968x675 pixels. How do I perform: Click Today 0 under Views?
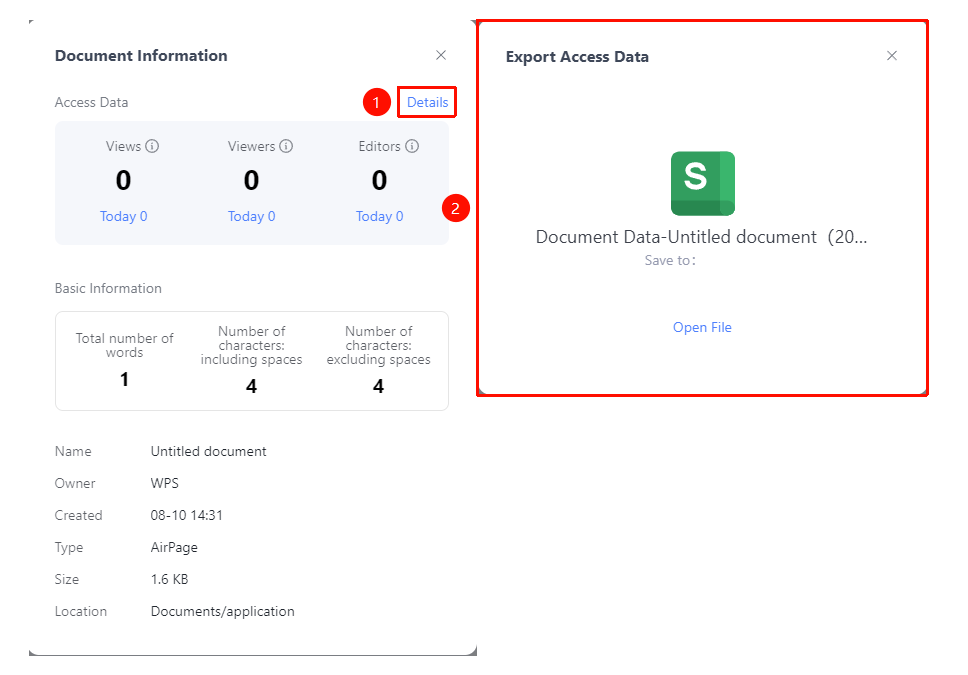(x=123, y=216)
